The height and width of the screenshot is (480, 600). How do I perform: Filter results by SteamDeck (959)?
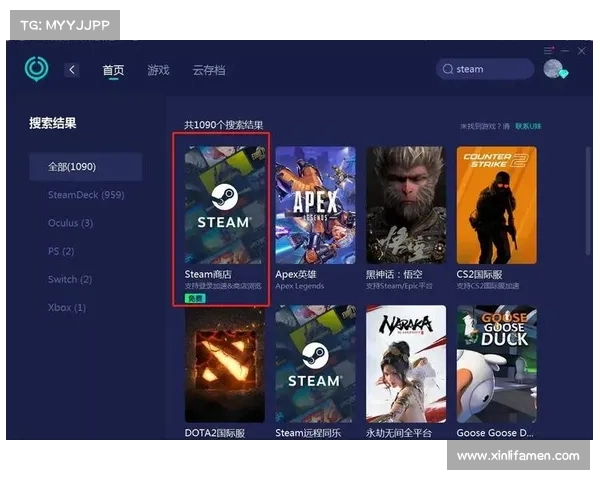tap(86, 195)
